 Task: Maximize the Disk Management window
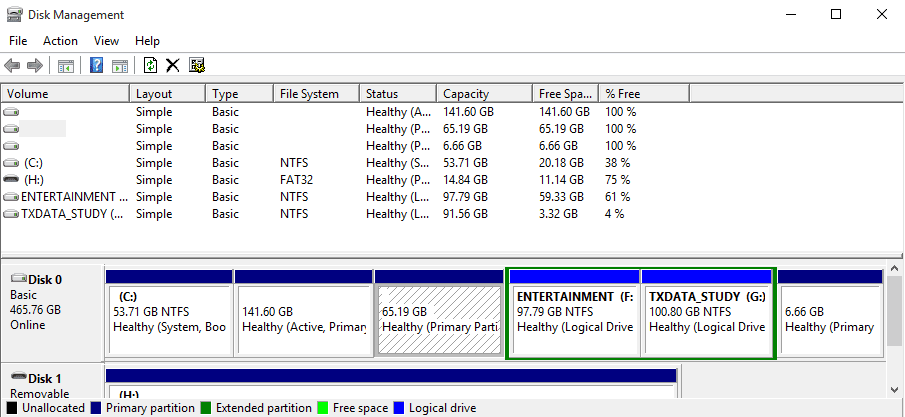[836, 14]
